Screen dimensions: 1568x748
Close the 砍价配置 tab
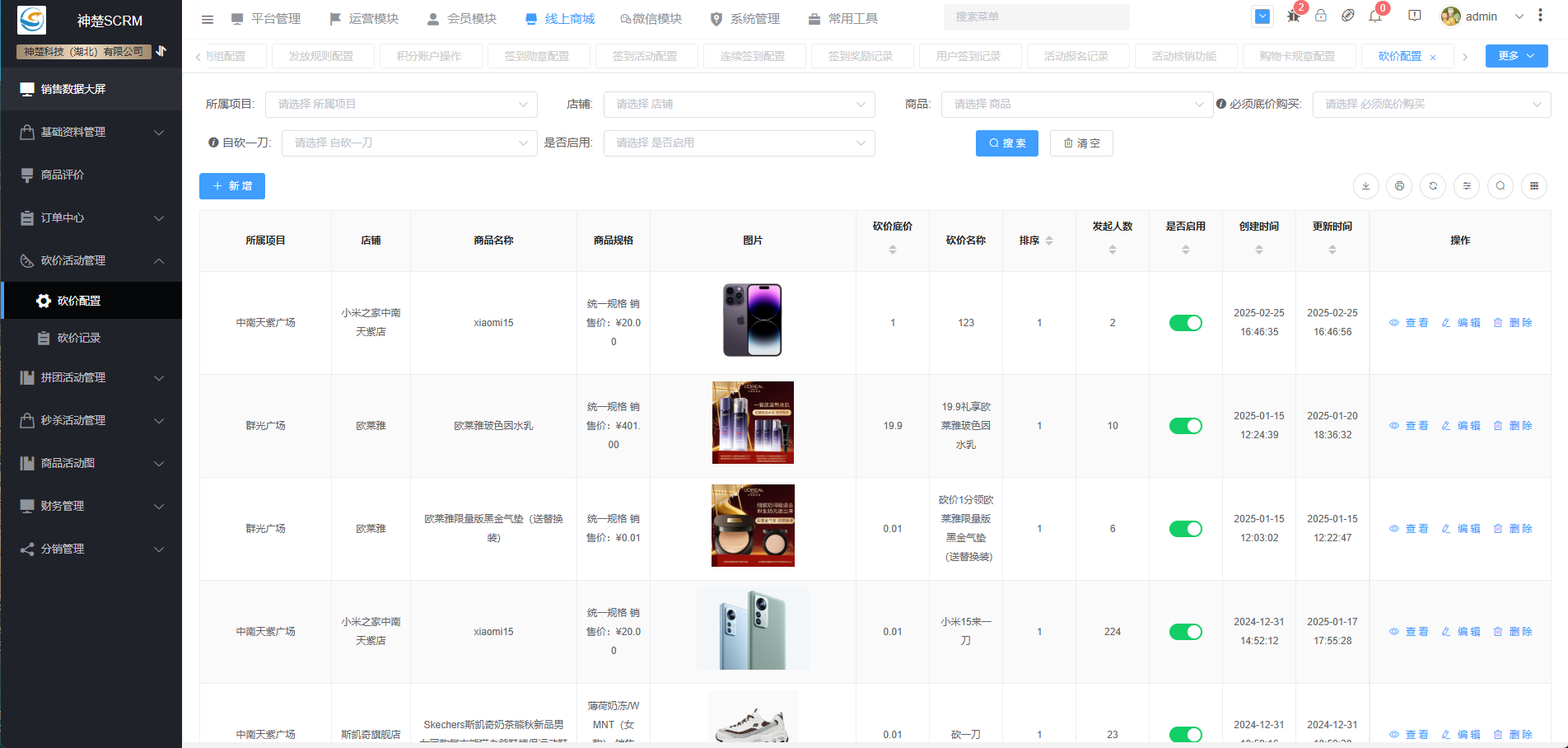(x=1433, y=57)
